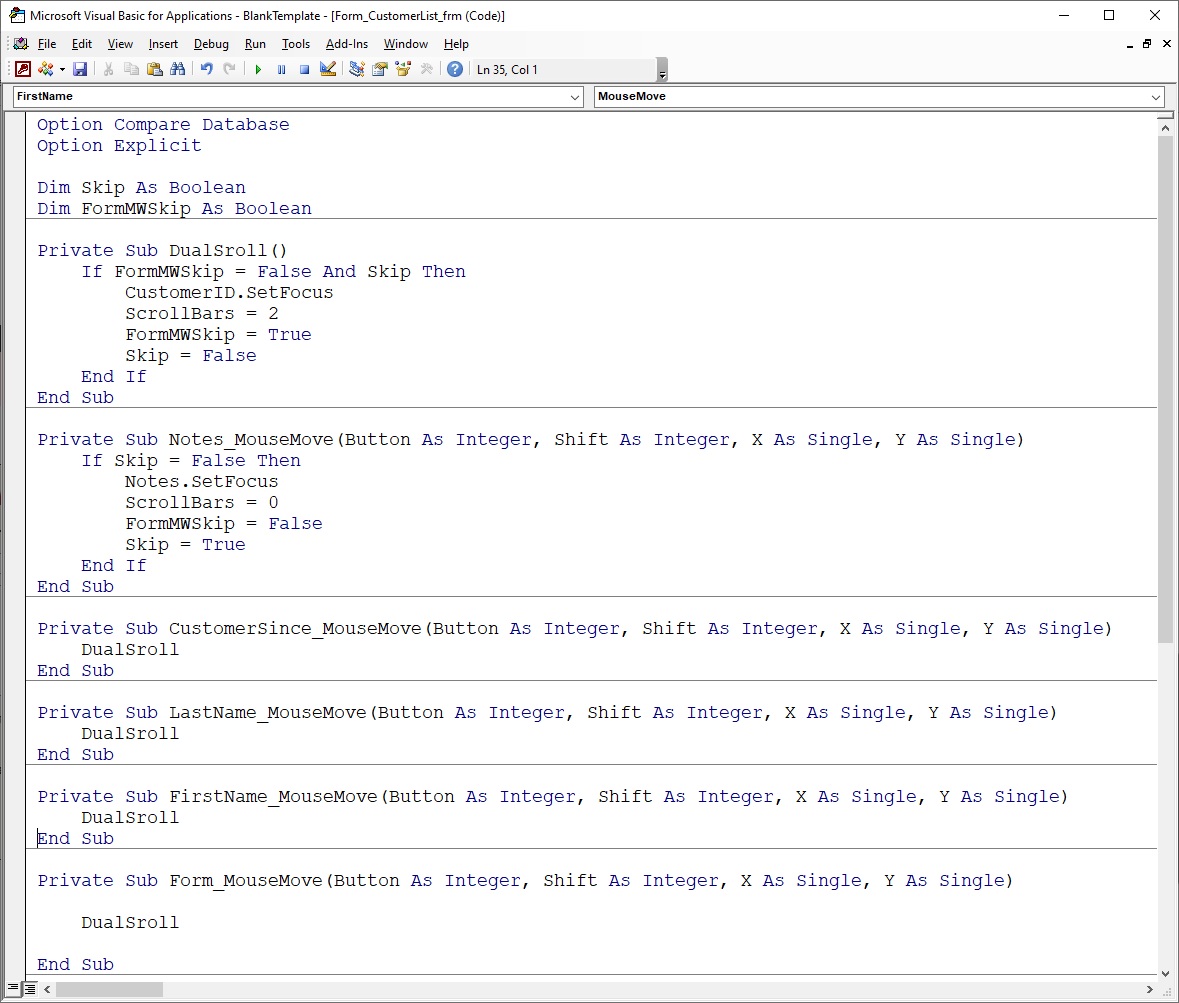This screenshot has height=1003, width=1179.
Task: Save the project with the floppy disk icon
Action: tap(80, 69)
